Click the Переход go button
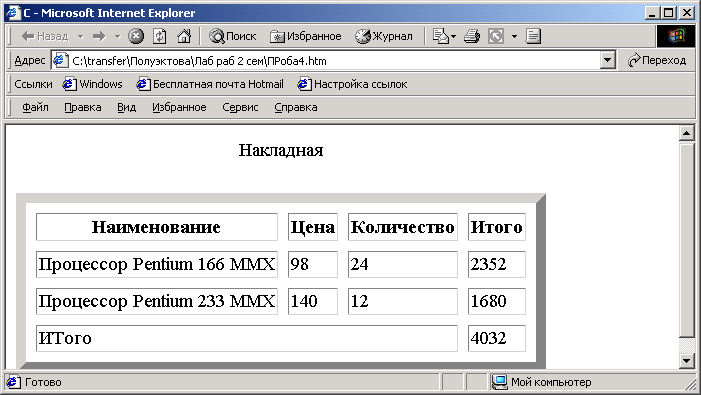 pyautogui.click(x=657, y=60)
